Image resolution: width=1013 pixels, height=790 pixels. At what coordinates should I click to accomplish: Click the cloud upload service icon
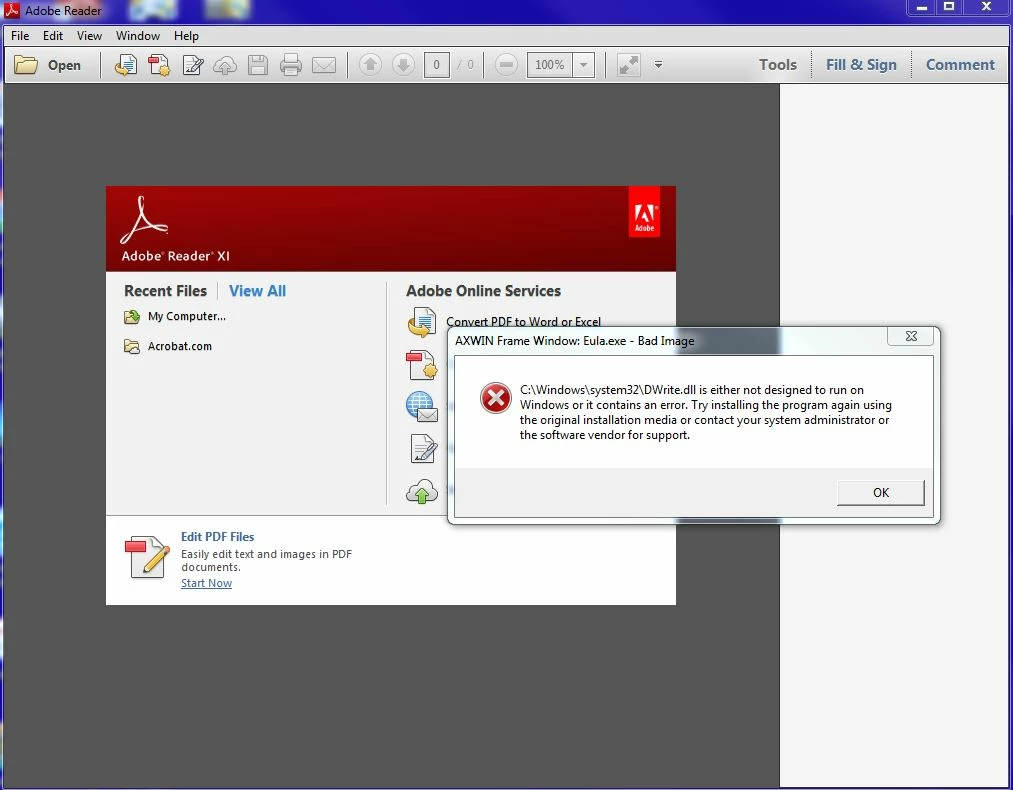point(422,491)
